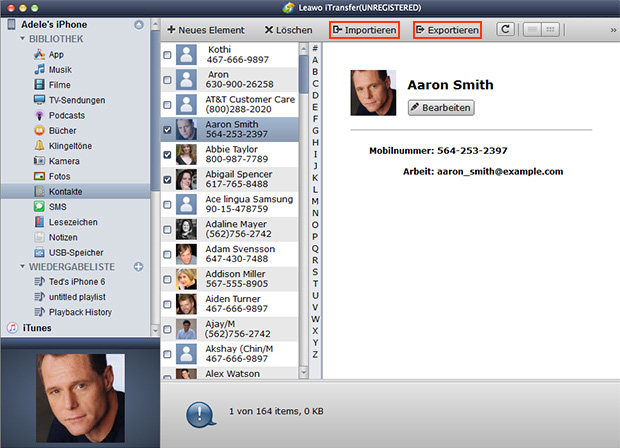The image size is (620, 448).
Task: Uncheck the Aaron Smith checkbox
Action: point(167,130)
